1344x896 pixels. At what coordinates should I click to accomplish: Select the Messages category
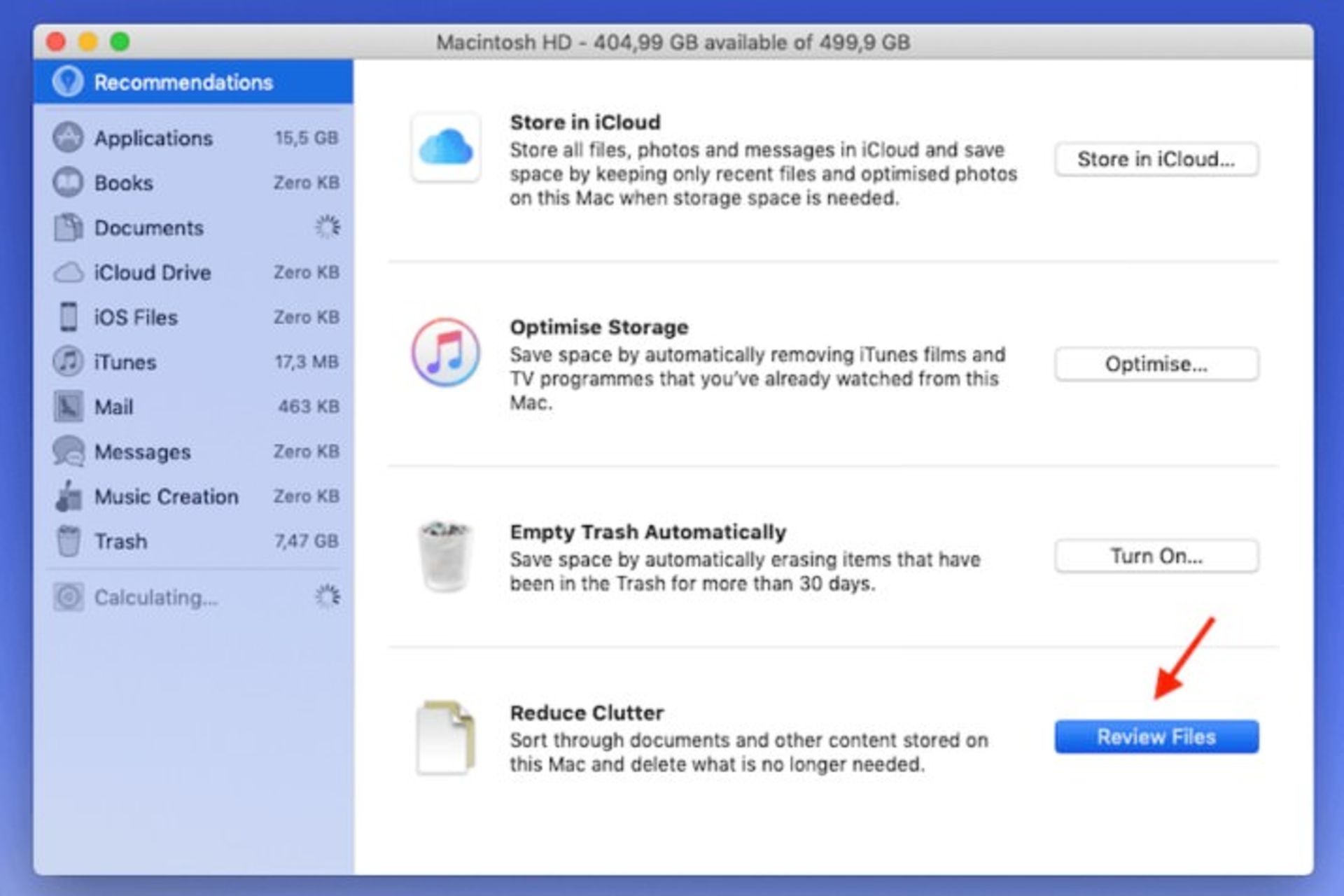click(194, 451)
